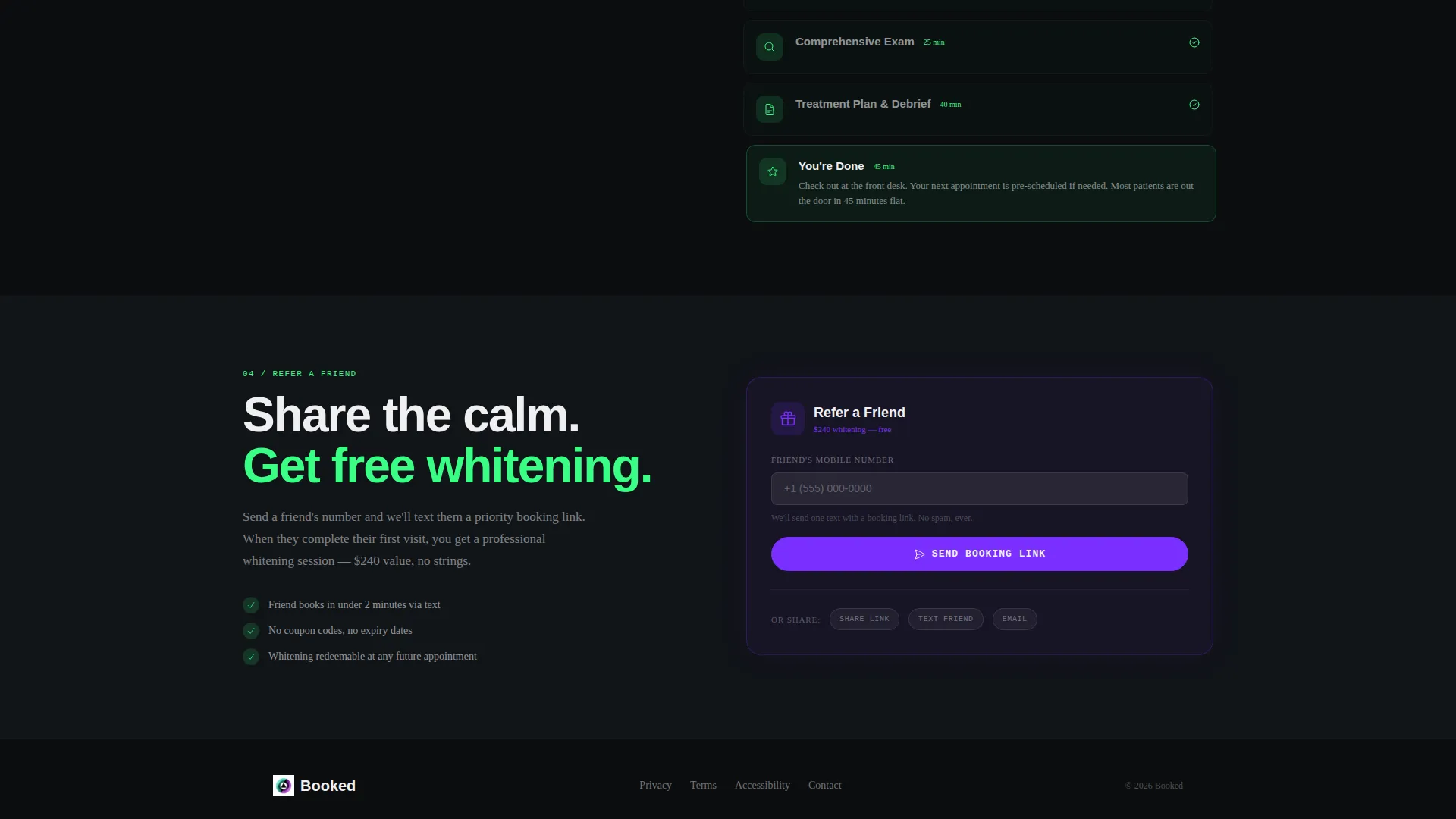Click the Booked logo icon in the footer
The width and height of the screenshot is (1456, 819).
pyautogui.click(x=284, y=786)
